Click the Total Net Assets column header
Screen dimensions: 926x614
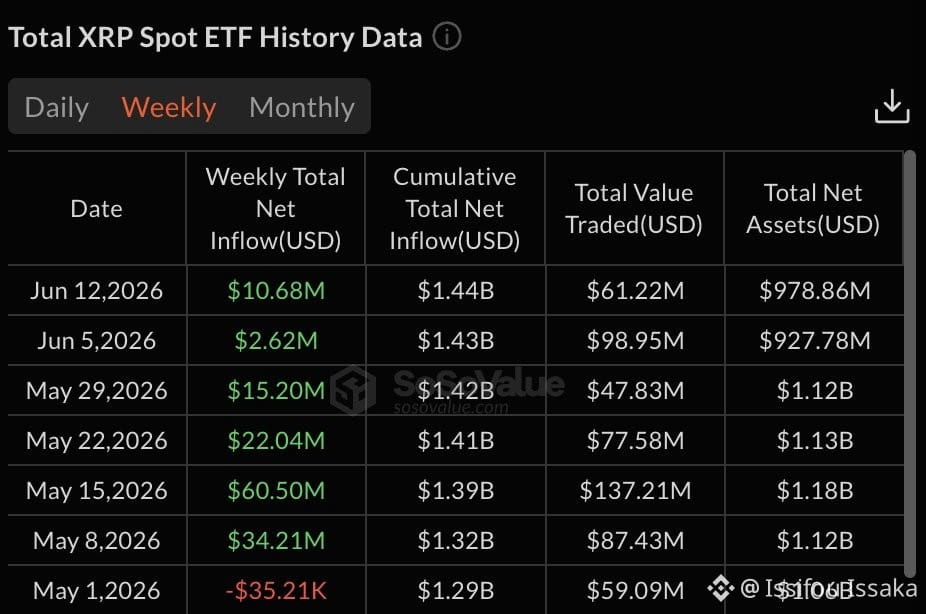(813, 209)
